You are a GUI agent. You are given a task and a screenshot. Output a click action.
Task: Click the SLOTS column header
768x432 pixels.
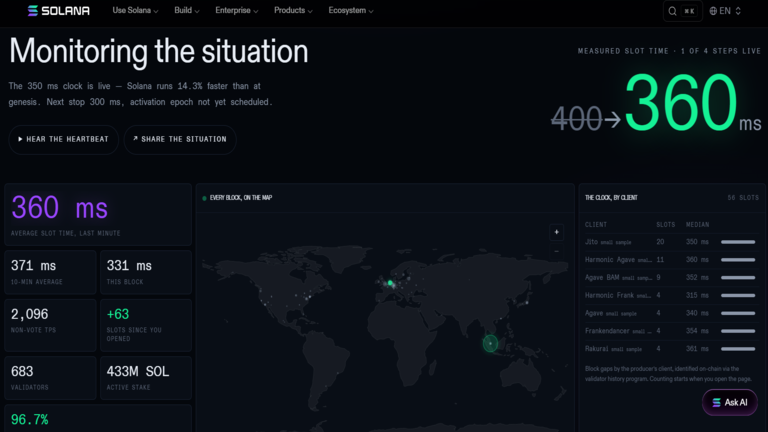point(666,224)
